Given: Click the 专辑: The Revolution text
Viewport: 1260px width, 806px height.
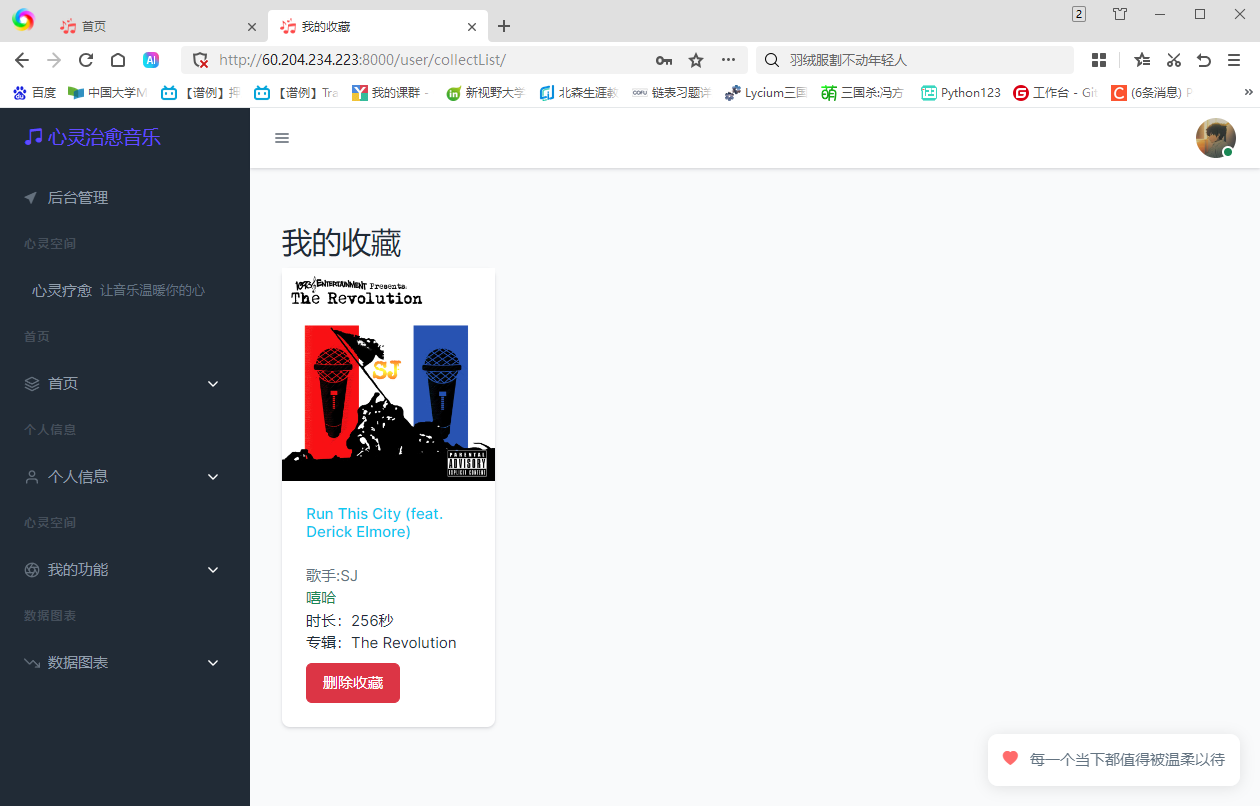Looking at the screenshot, I should 381,643.
